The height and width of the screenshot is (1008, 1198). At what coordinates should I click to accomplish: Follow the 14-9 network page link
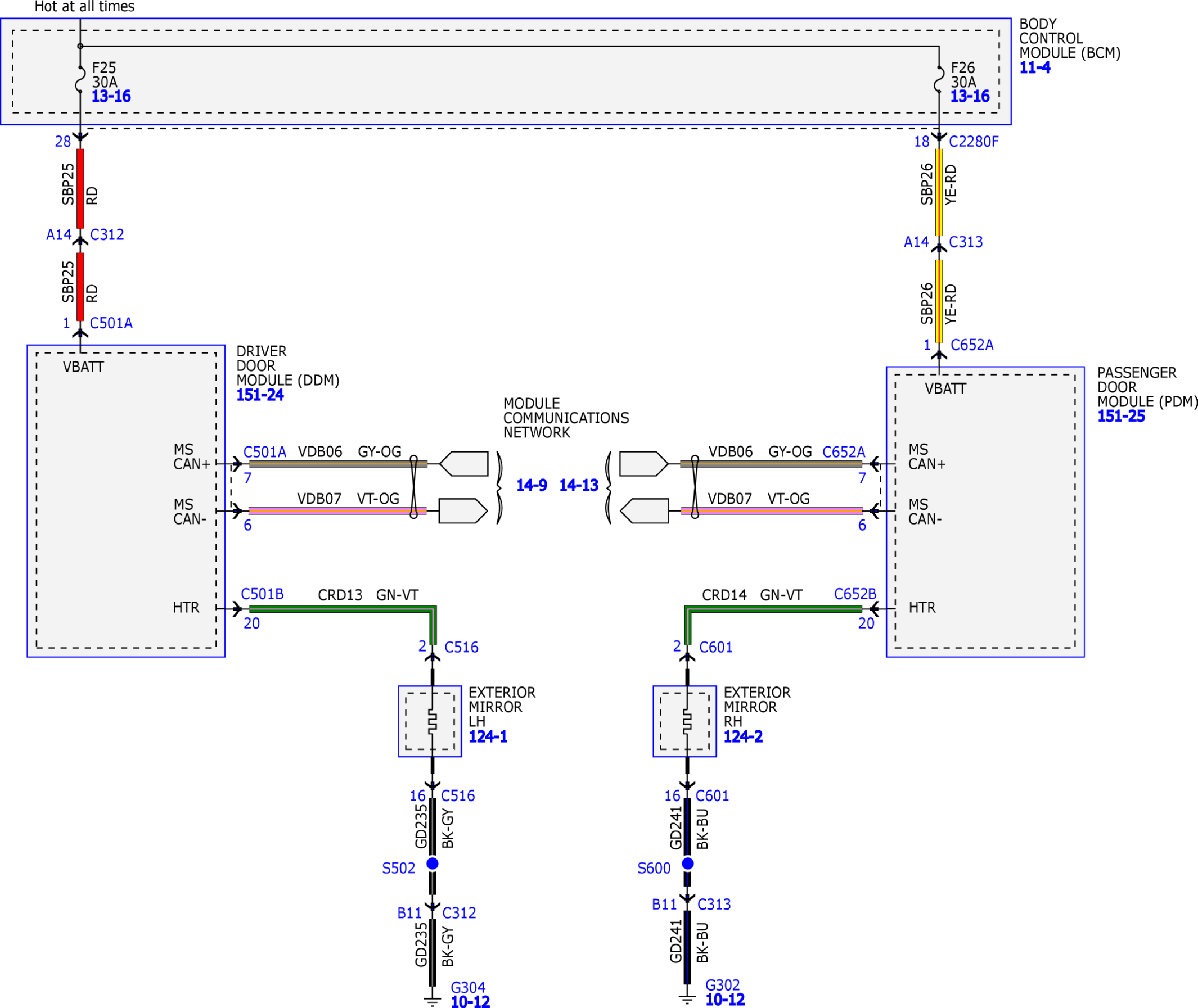point(532,485)
